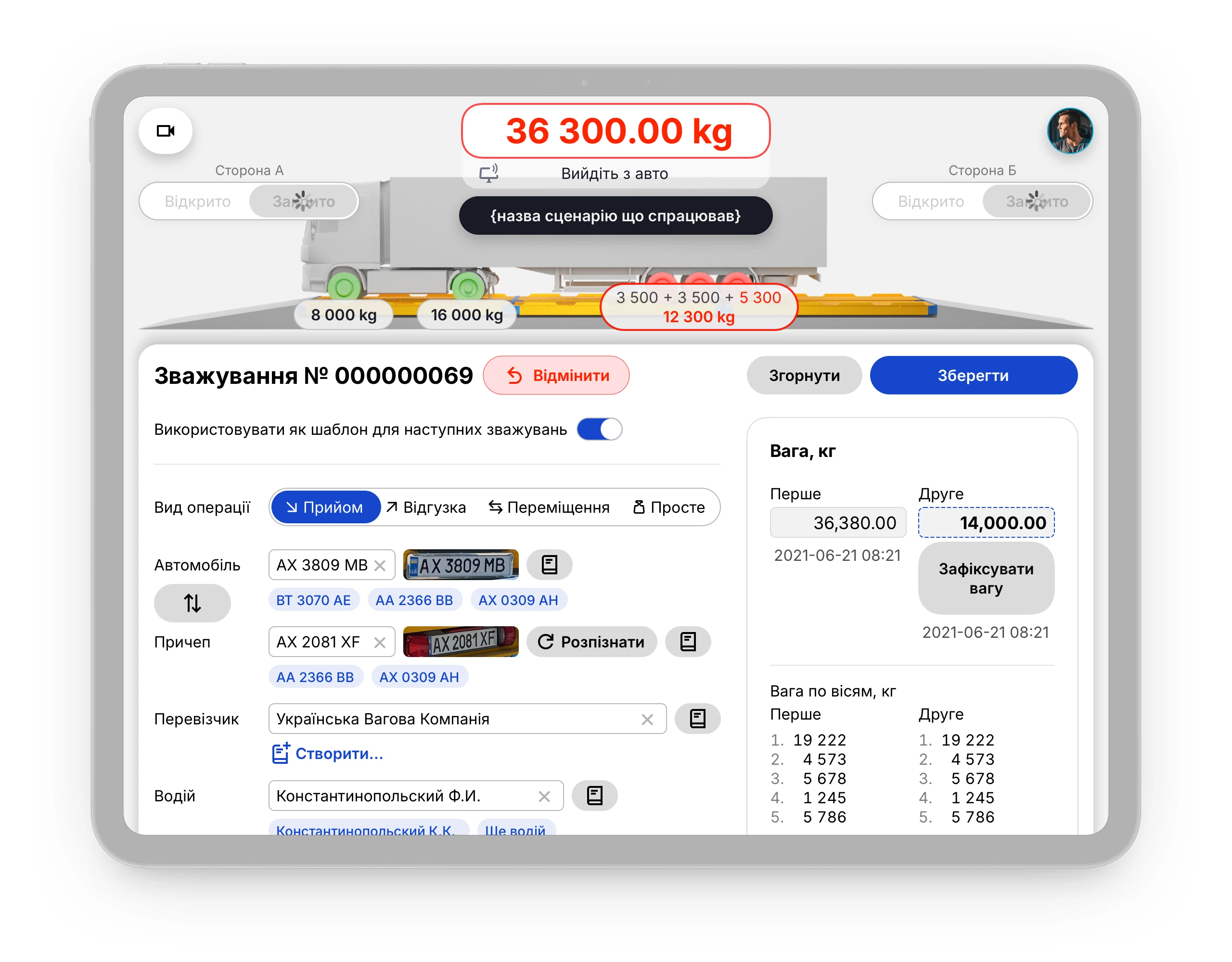This screenshot has width=1232, height=962.
Task: Open the camera view icon
Action: tap(165, 131)
